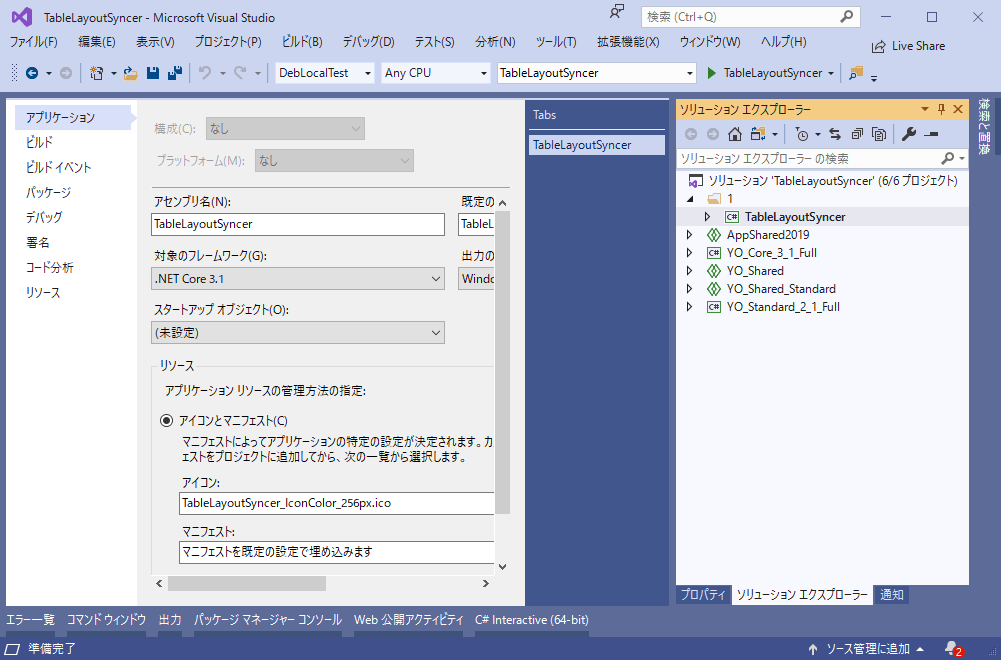Screen dimensions: 1001x660
Task: Open the エラー一覧 panel
Action: click(x=31, y=620)
